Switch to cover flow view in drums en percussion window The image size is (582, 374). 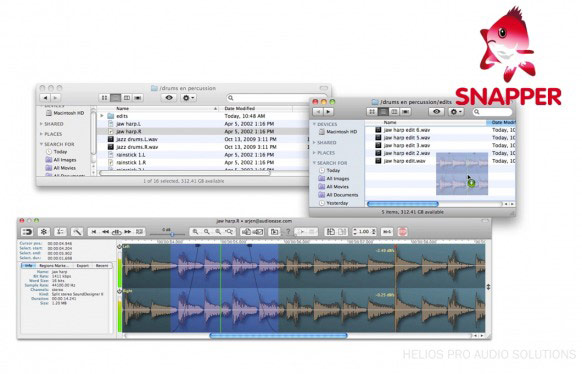click(x=138, y=98)
